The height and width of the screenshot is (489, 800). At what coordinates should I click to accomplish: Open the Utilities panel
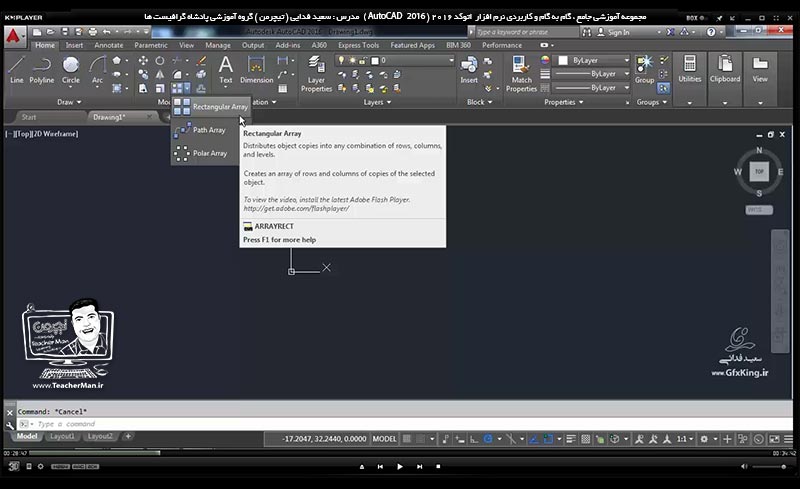pos(690,69)
